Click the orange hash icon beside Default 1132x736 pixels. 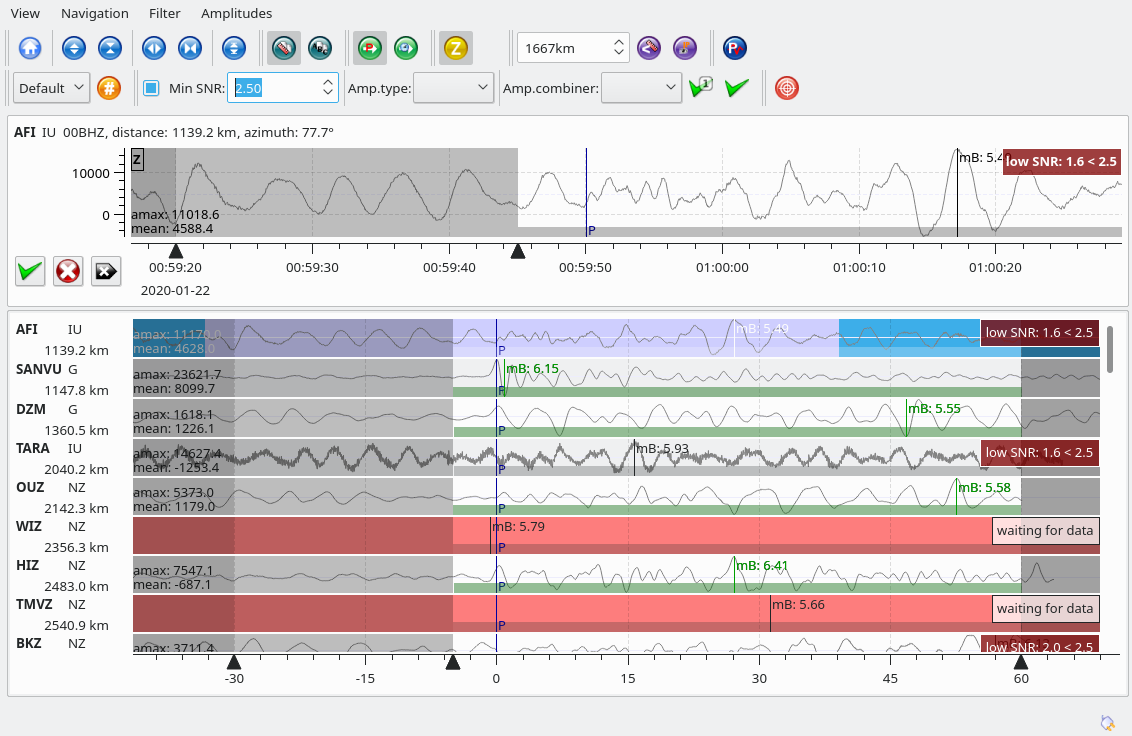[109, 88]
